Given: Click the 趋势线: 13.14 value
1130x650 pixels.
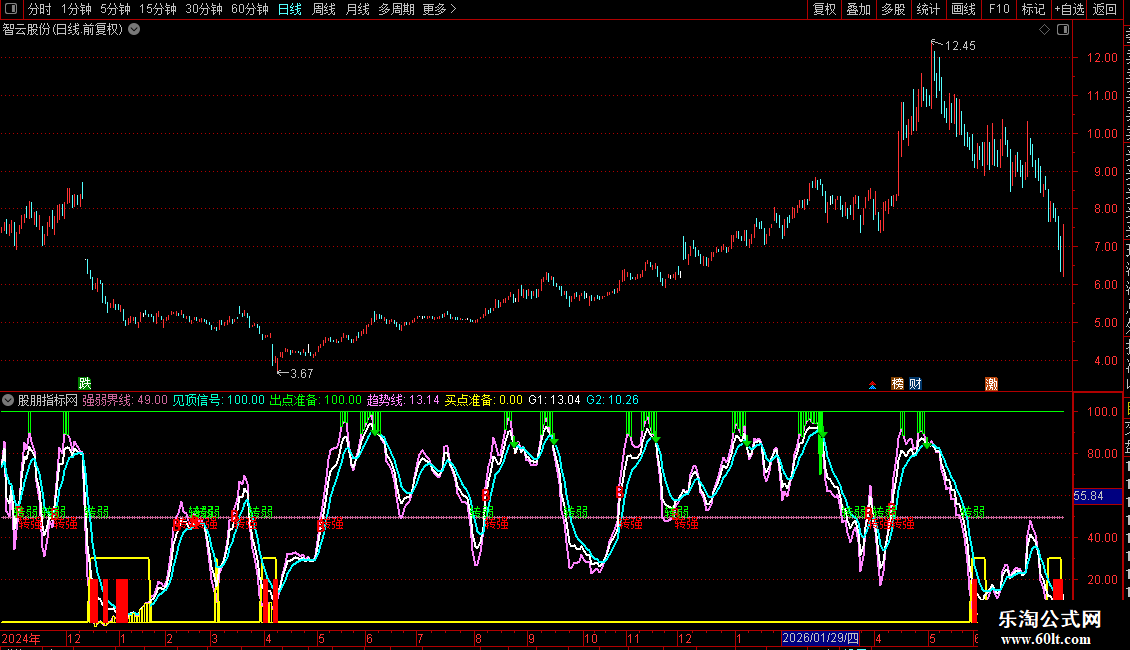Looking at the screenshot, I should coord(403,400).
